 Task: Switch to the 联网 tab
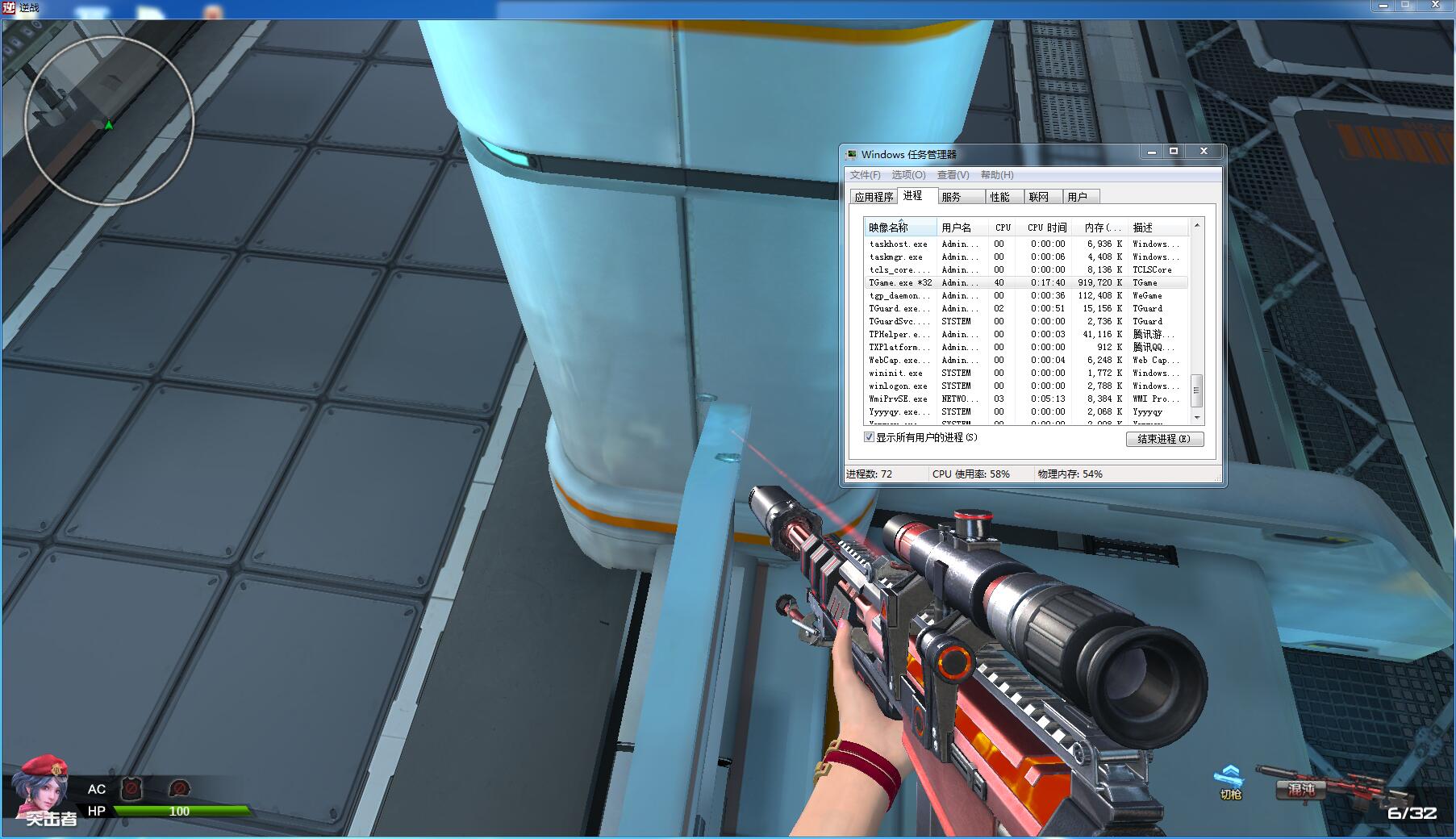1044,197
